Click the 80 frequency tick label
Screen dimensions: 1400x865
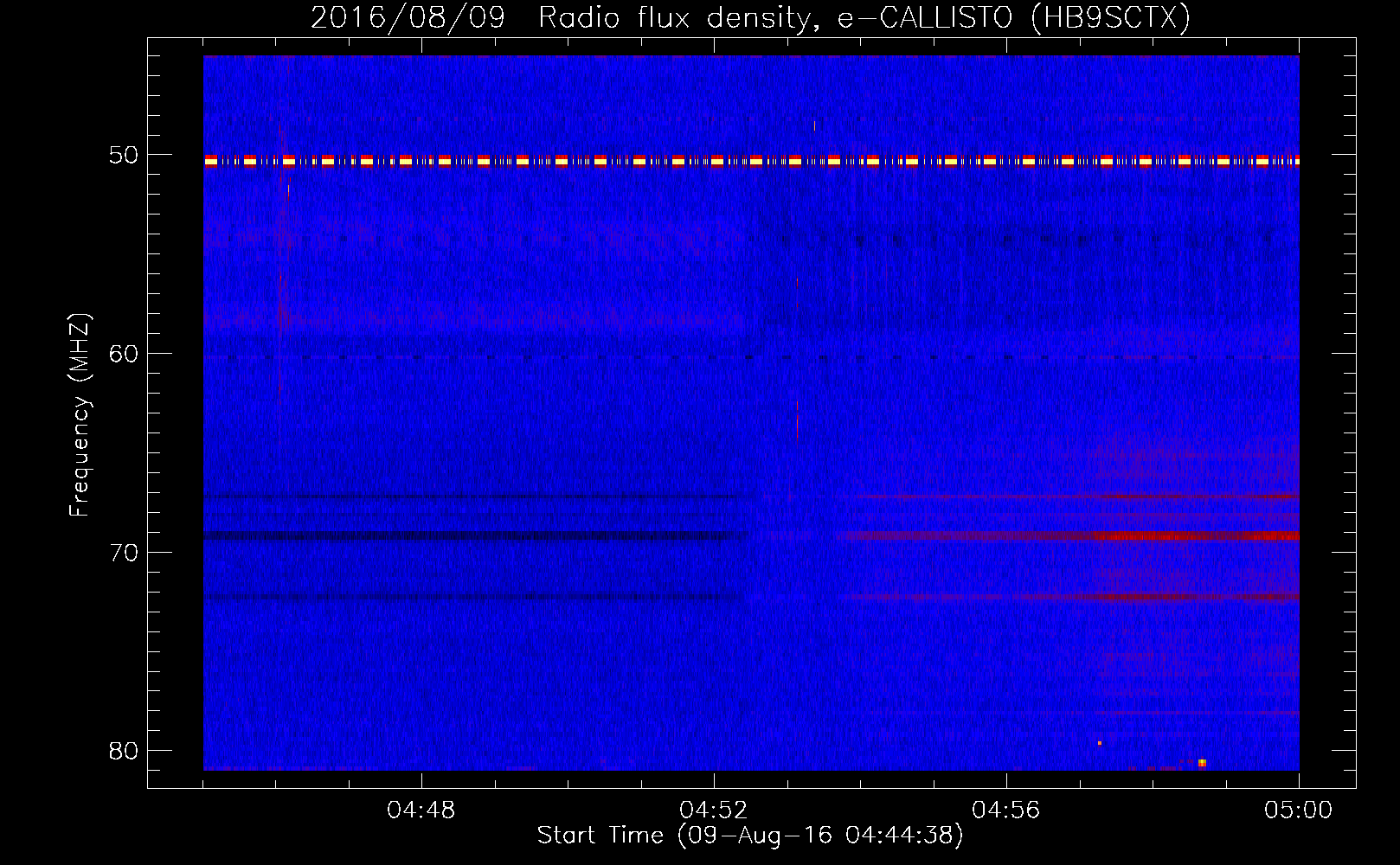pos(124,751)
